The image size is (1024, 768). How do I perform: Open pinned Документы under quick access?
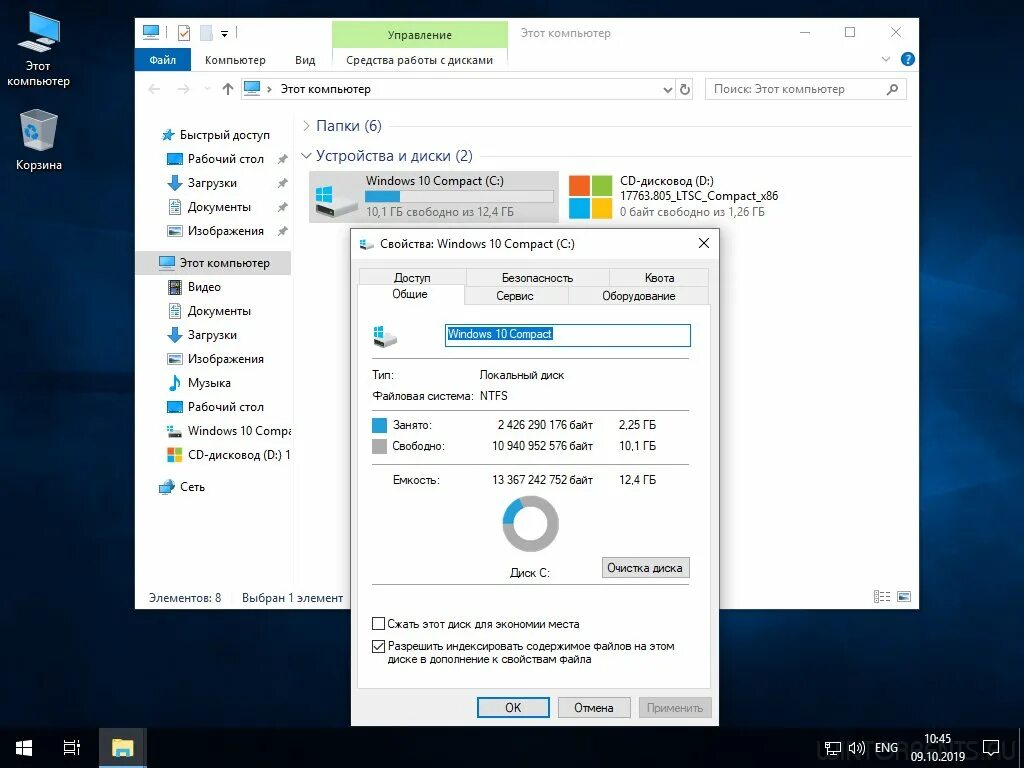[x=219, y=207]
